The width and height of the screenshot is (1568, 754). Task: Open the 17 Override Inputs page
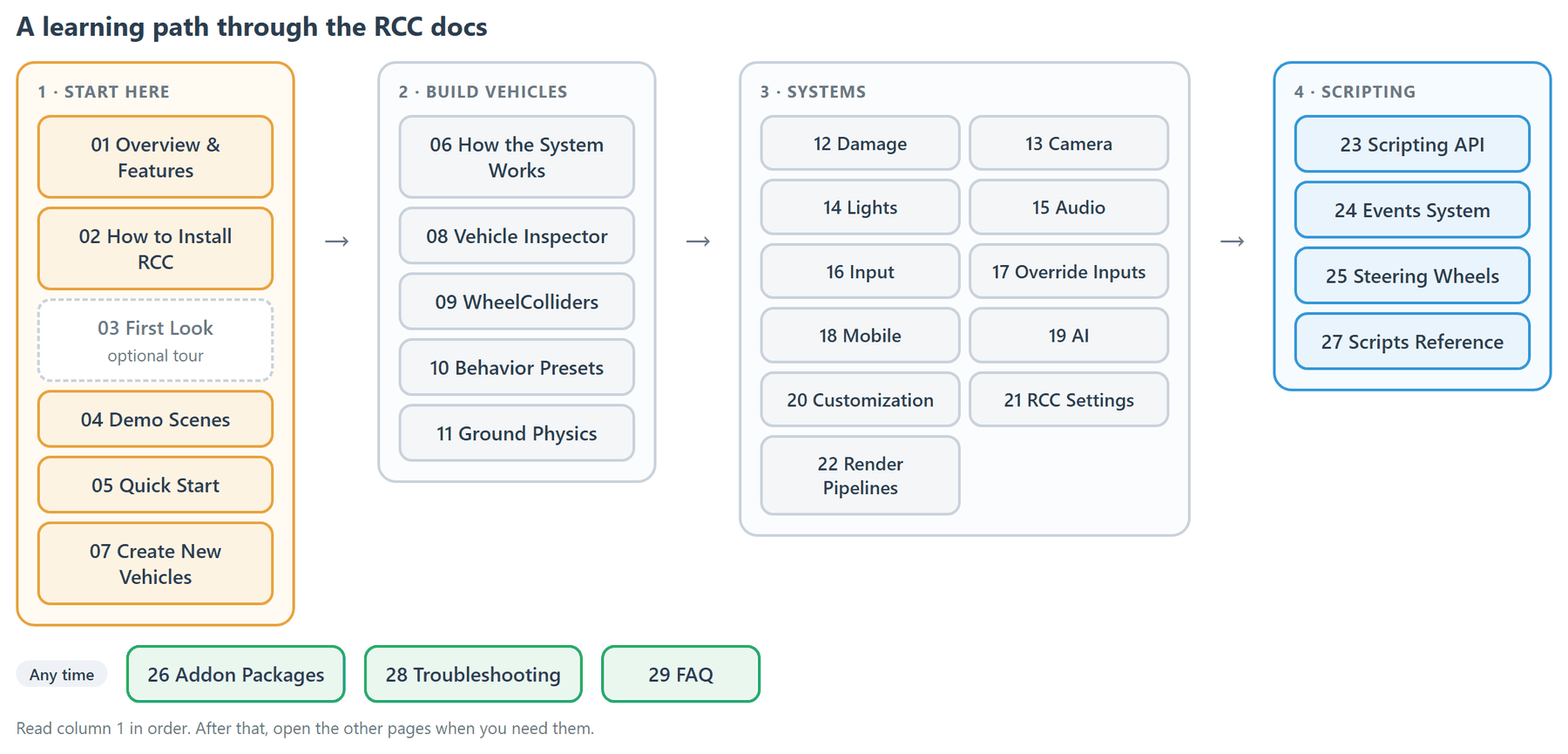(1069, 271)
